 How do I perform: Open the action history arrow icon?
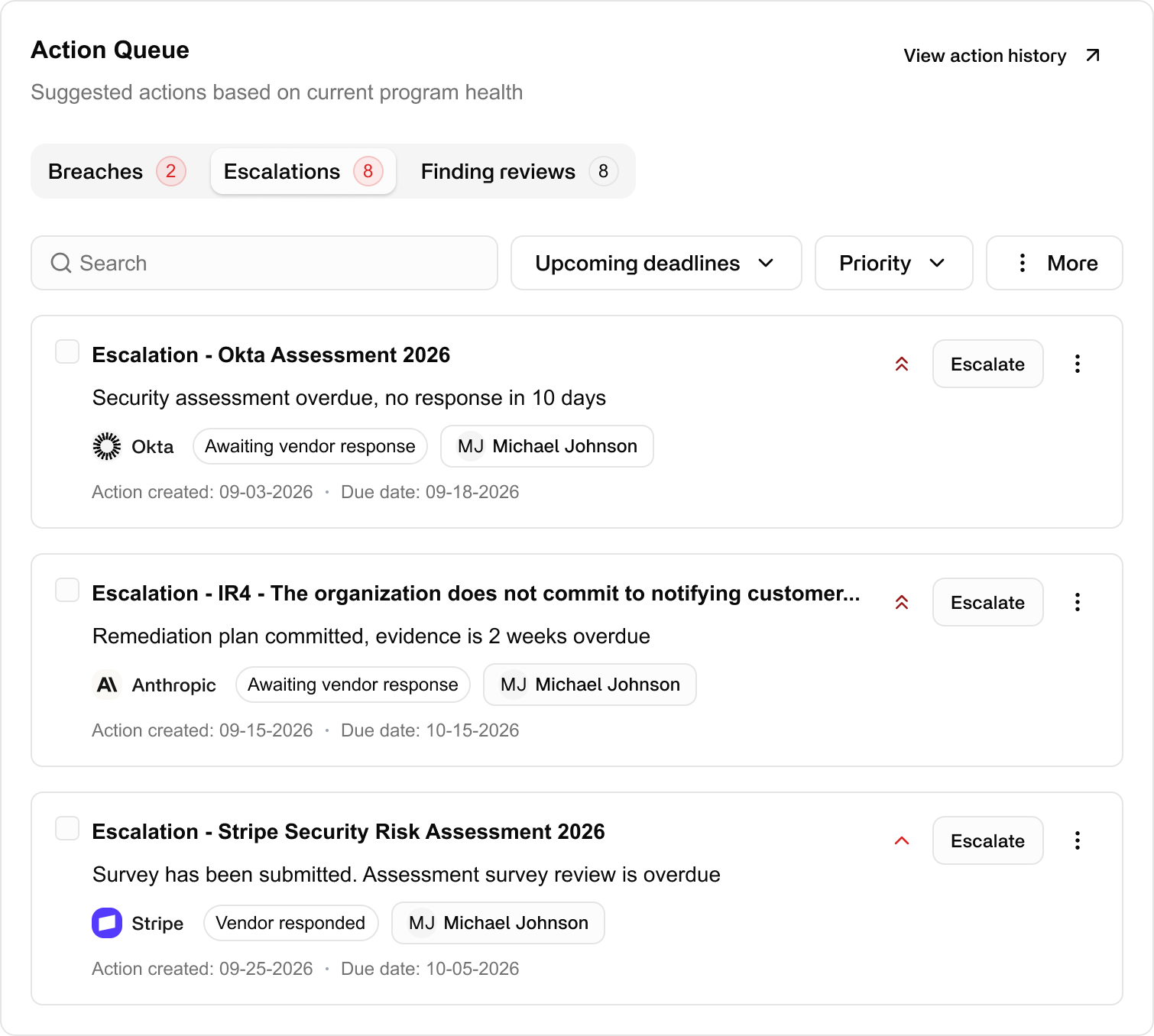click(1093, 55)
